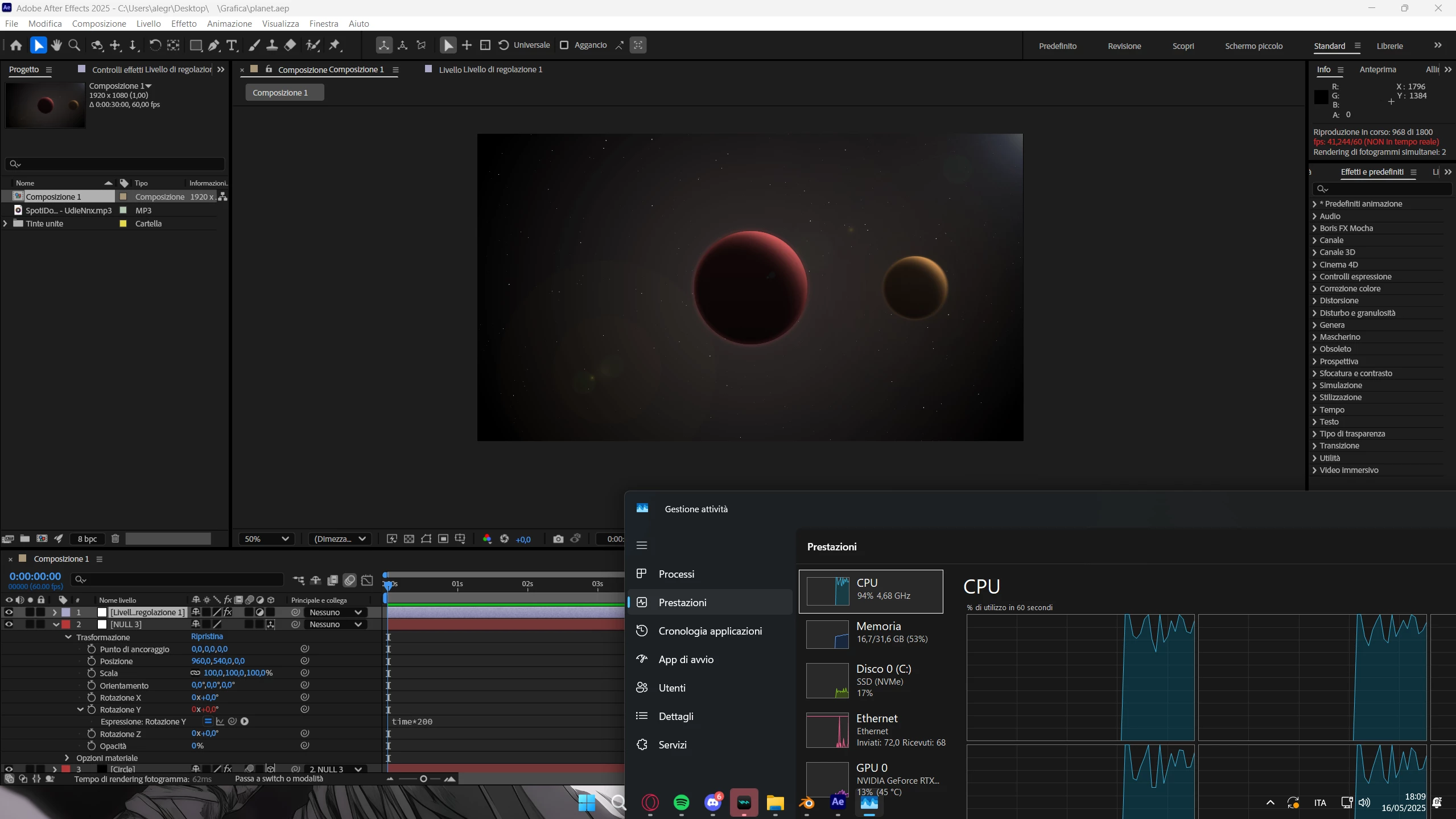Click the project search field
This screenshot has height=819, width=1456.
coord(114,164)
